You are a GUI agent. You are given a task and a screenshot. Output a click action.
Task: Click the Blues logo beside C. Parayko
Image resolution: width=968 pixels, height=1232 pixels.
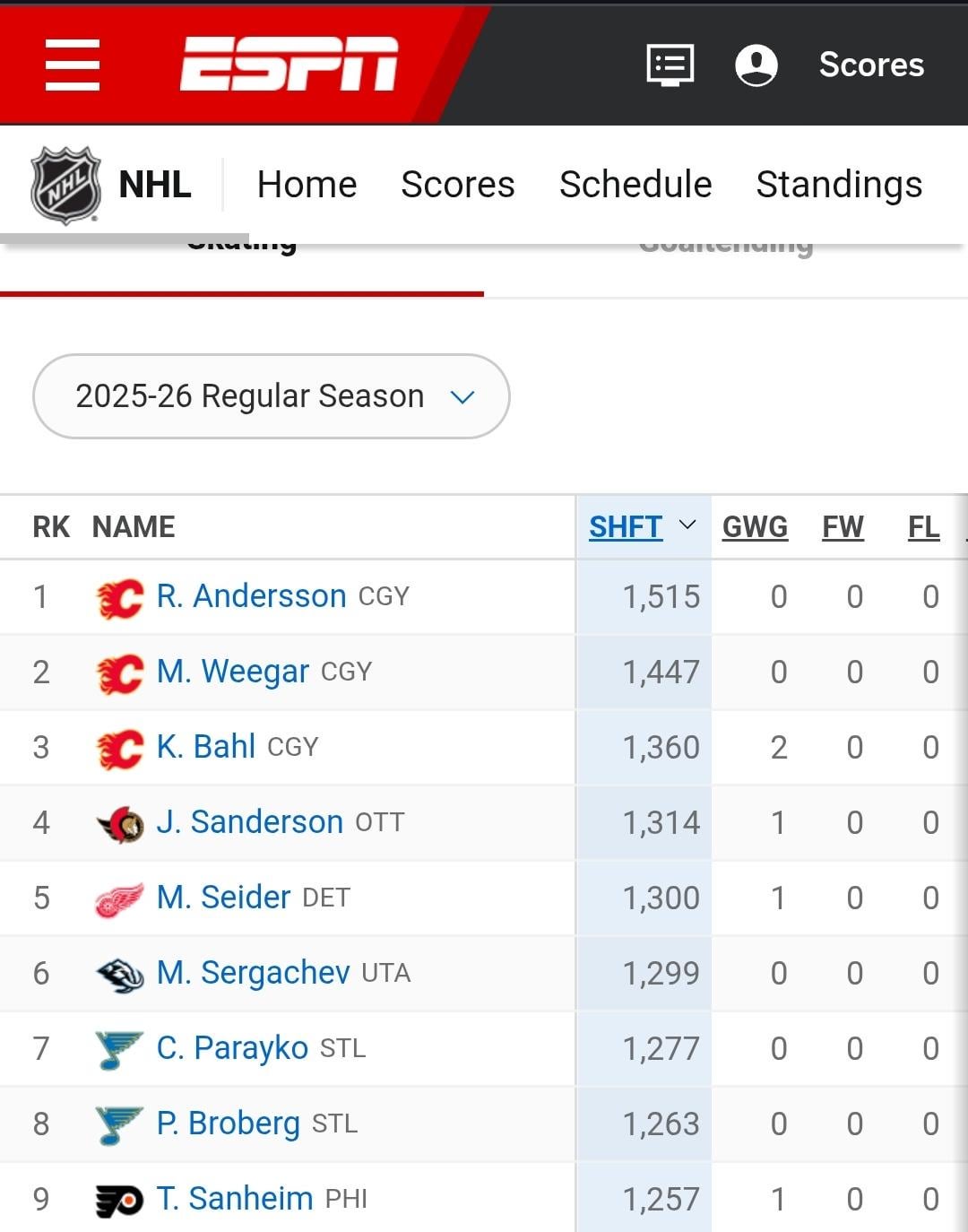pos(120,1050)
